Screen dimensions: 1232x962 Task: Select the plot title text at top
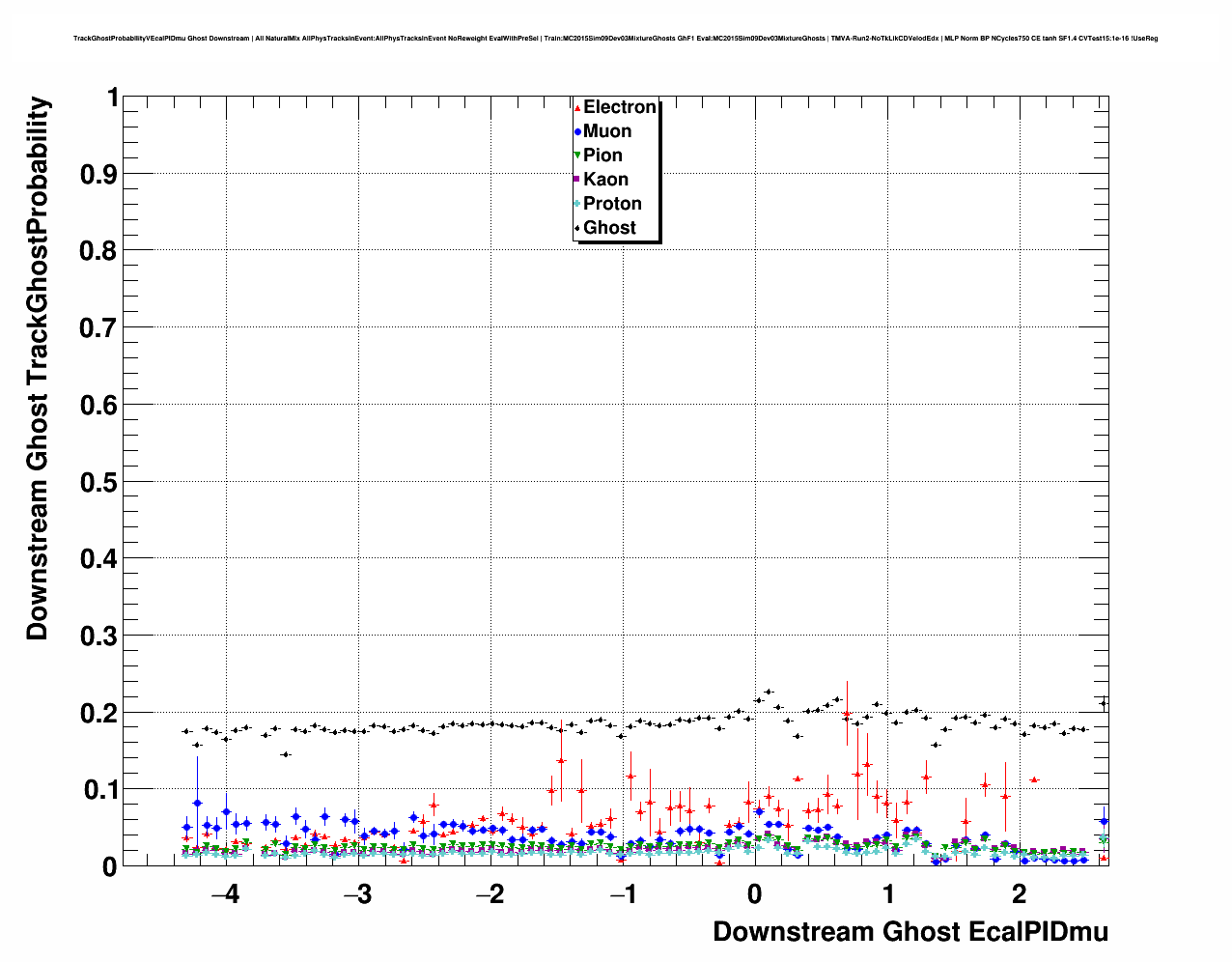pyautogui.click(x=615, y=39)
